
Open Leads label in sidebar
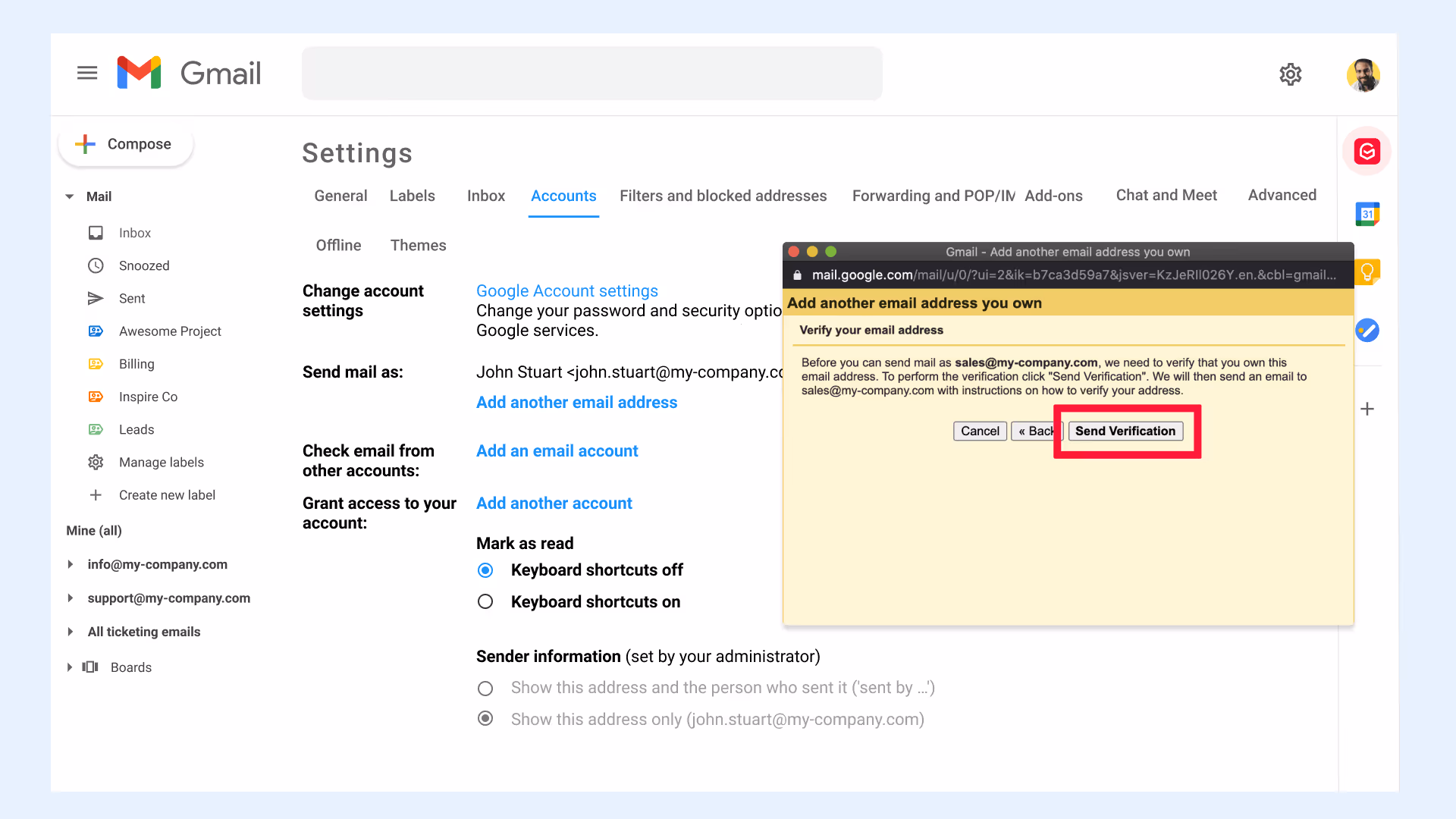(136, 429)
